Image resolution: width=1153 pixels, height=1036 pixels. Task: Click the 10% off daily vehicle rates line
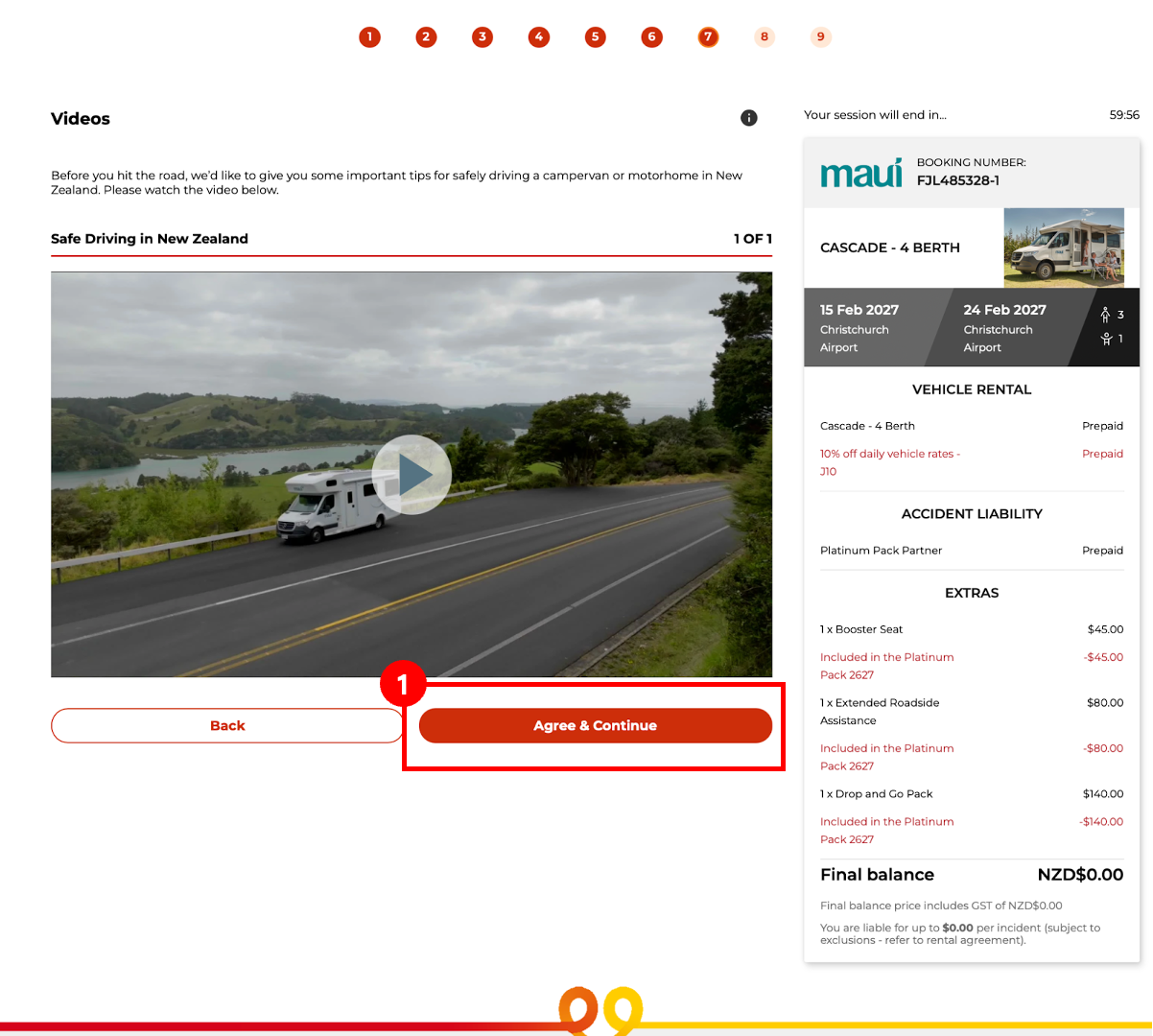890,462
